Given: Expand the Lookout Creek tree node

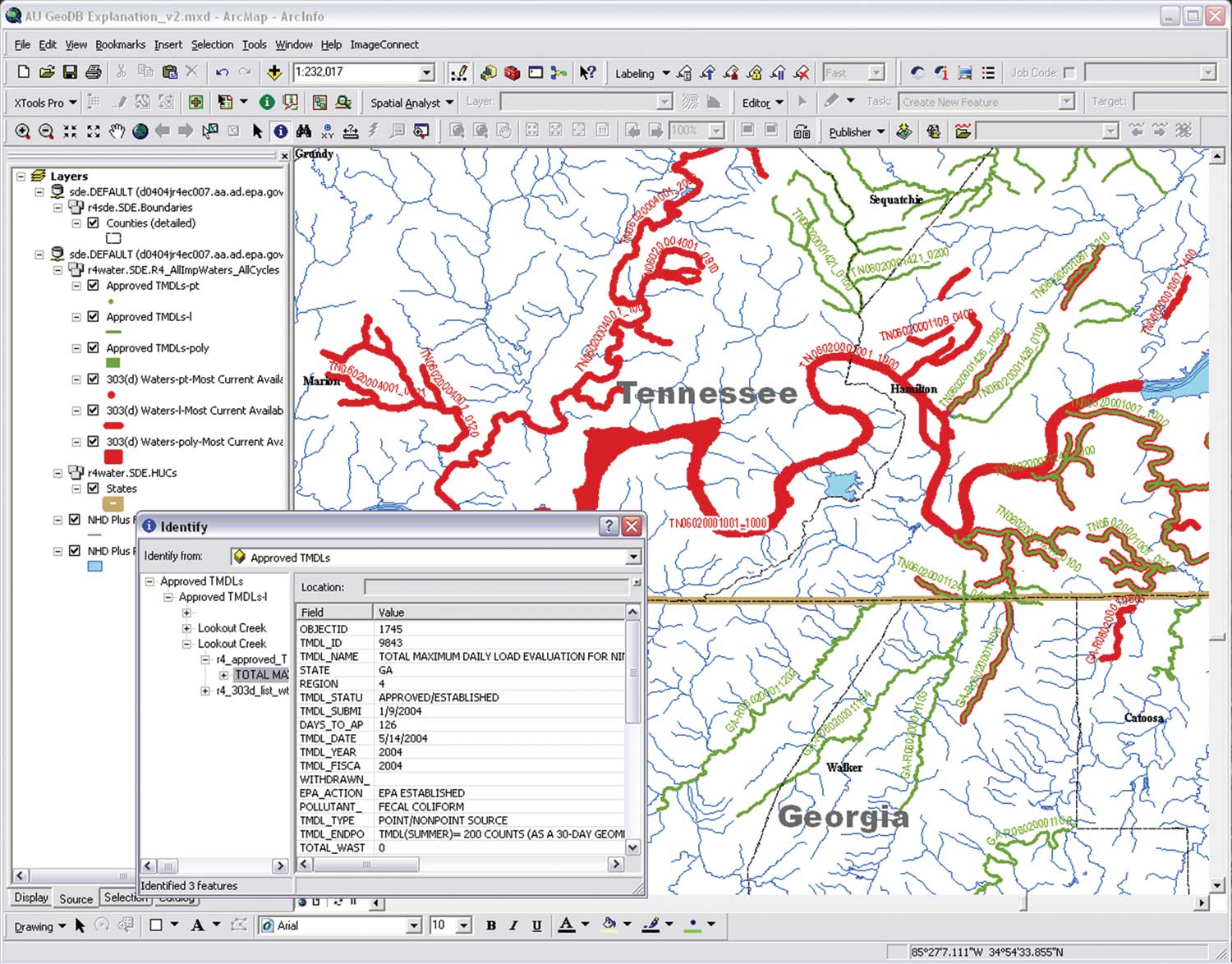Looking at the screenshot, I should click(x=188, y=627).
